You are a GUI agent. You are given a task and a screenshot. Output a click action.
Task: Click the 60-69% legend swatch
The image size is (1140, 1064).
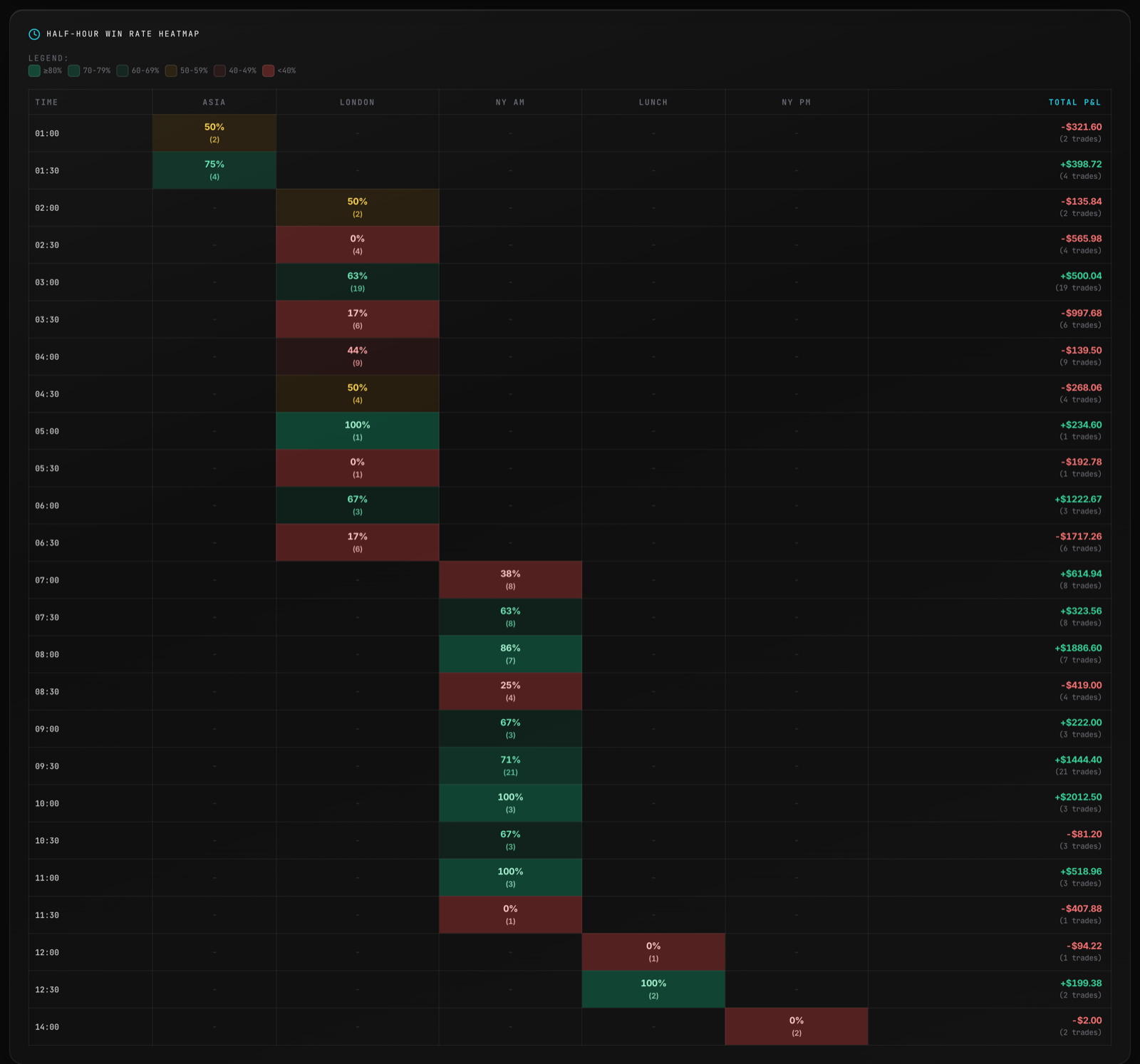pyautogui.click(x=123, y=71)
